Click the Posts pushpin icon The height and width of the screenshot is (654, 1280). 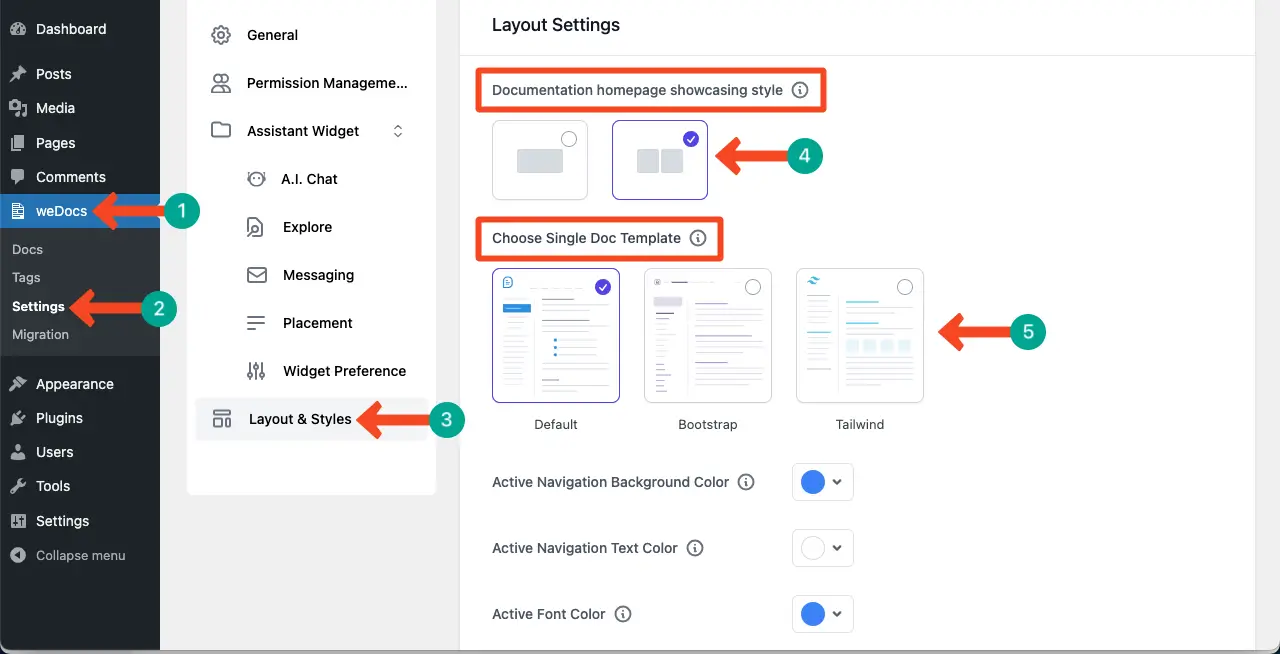coord(18,74)
